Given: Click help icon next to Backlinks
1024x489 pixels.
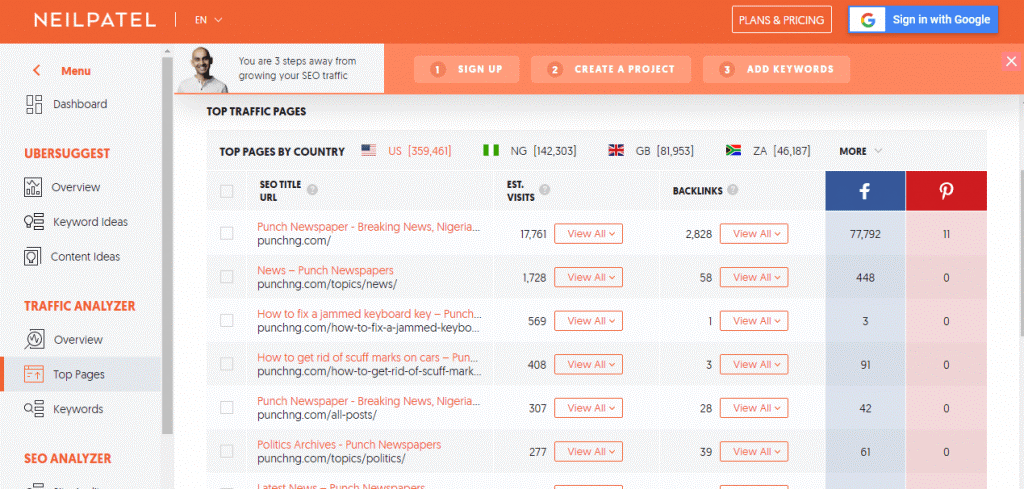Looking at the screenshot, I should [733, 190].
